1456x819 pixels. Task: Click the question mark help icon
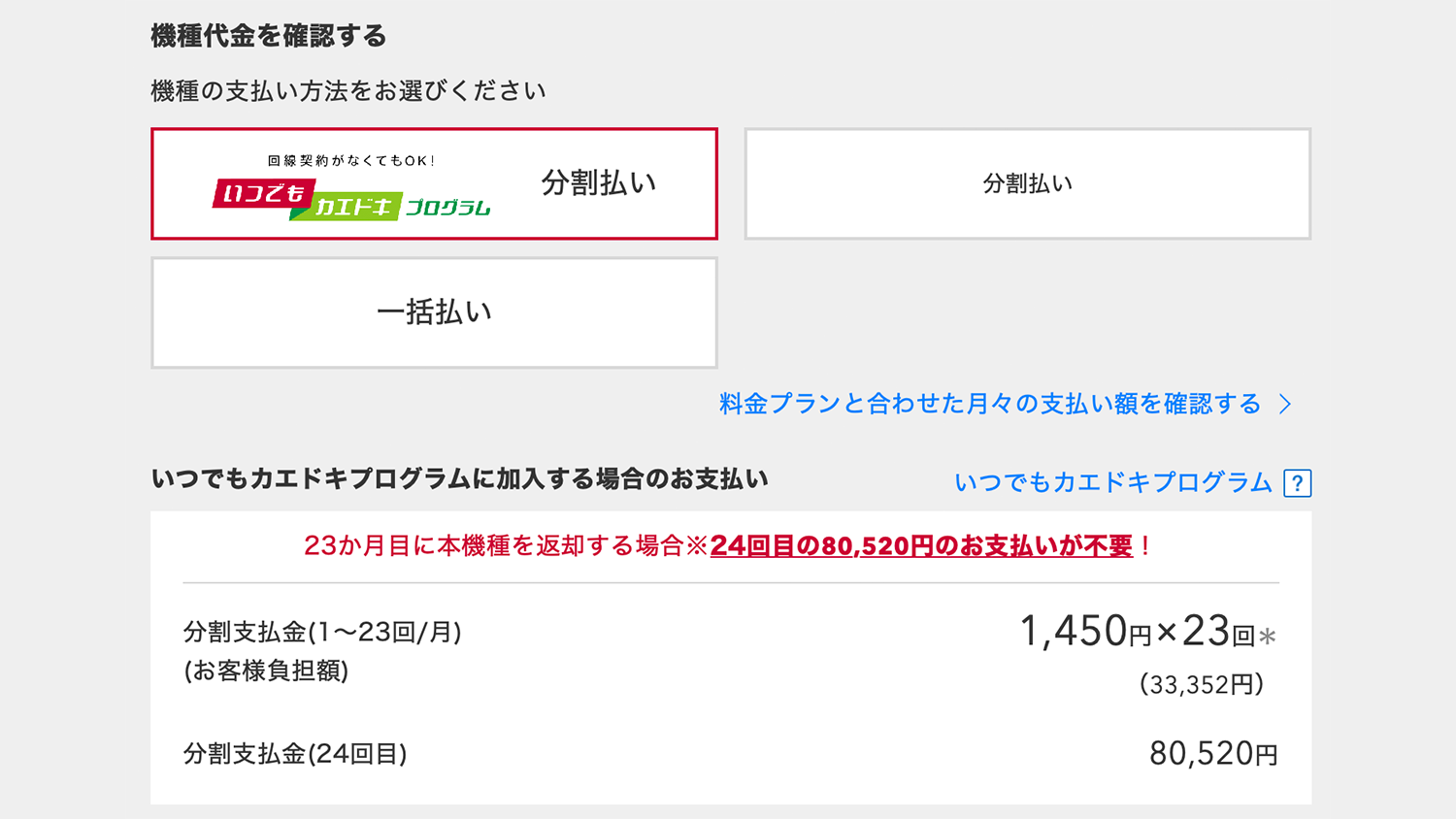[x=1297, y=483]
